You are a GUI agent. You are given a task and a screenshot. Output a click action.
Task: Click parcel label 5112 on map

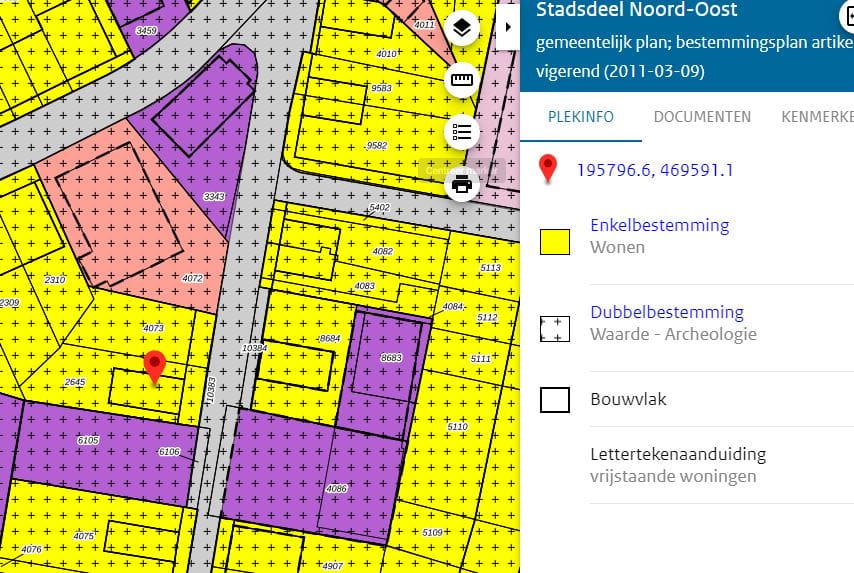(487, 318)
